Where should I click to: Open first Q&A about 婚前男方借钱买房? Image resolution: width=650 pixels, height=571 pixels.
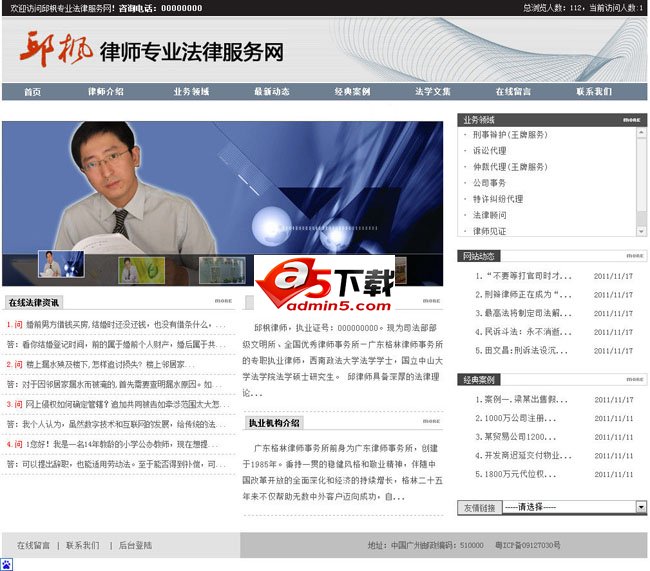[x=120, y=324]
